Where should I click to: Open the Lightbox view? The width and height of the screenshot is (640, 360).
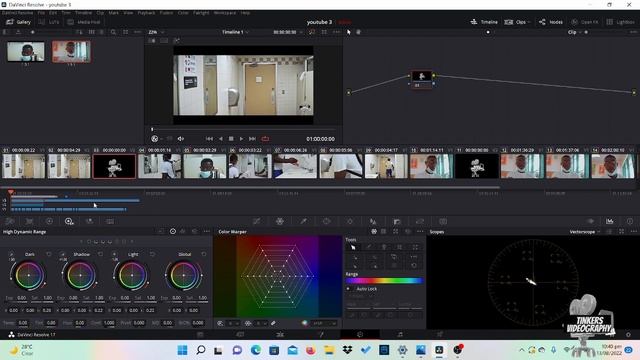(620, 22)
